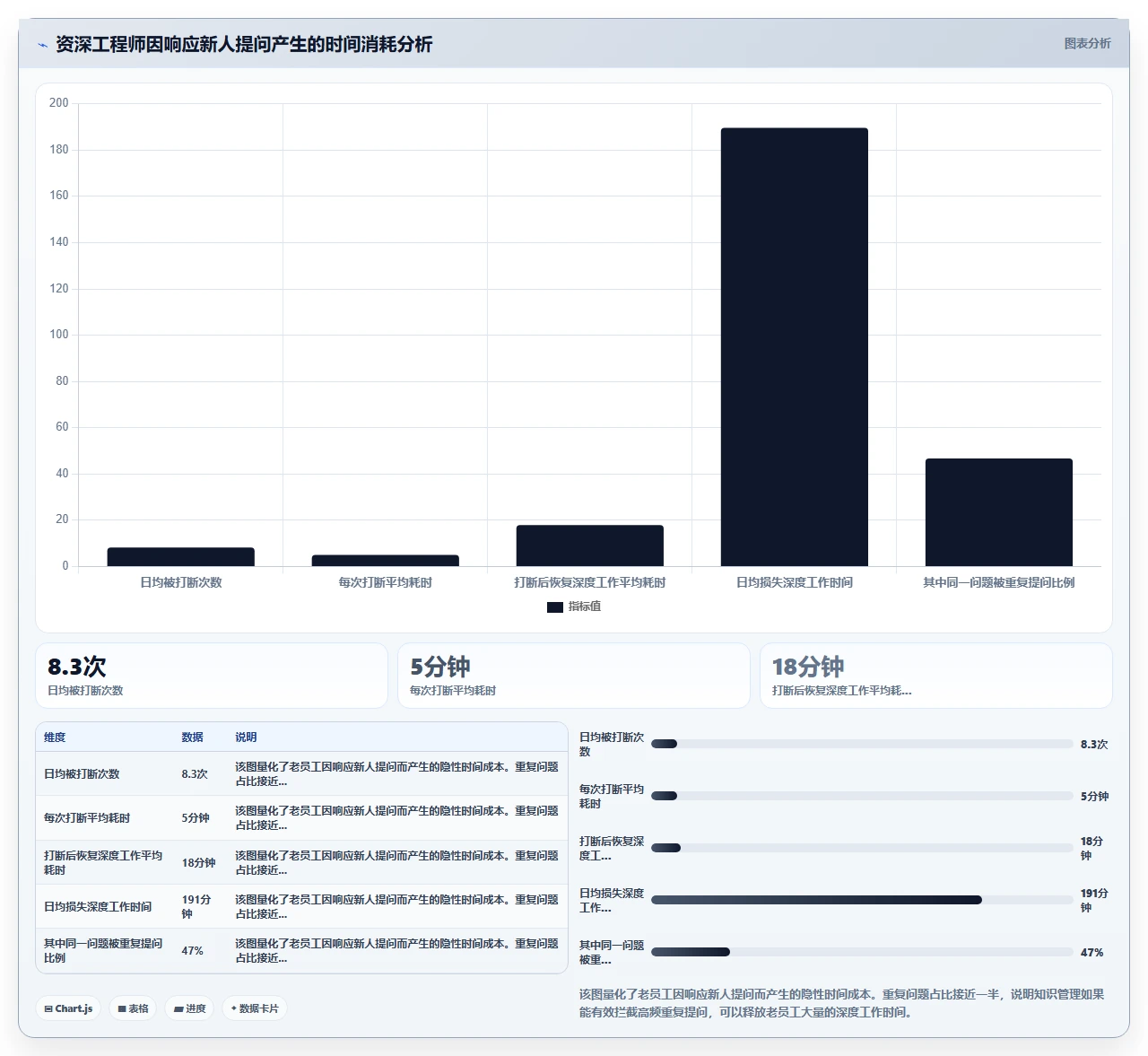The height and width of the screenshot is (1056, 1148).
Task: Click the 打断后恢复深度工作平均耗时 chart bar
Action: (590, 545)
